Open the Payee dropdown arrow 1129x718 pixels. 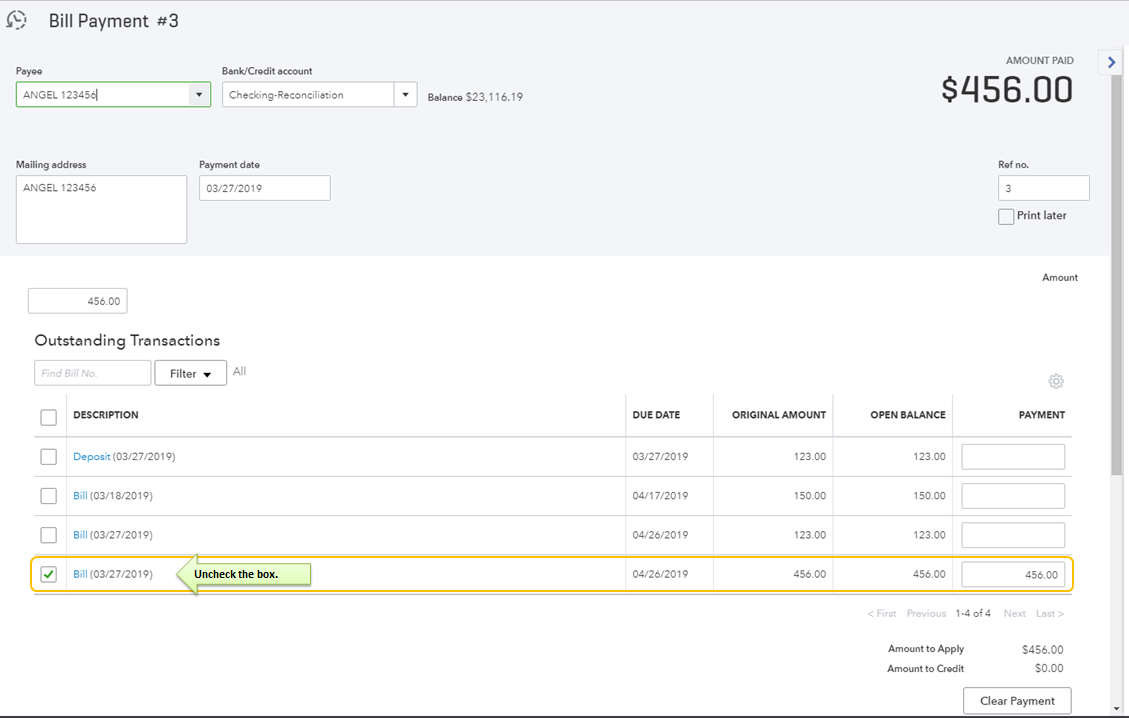199,95
